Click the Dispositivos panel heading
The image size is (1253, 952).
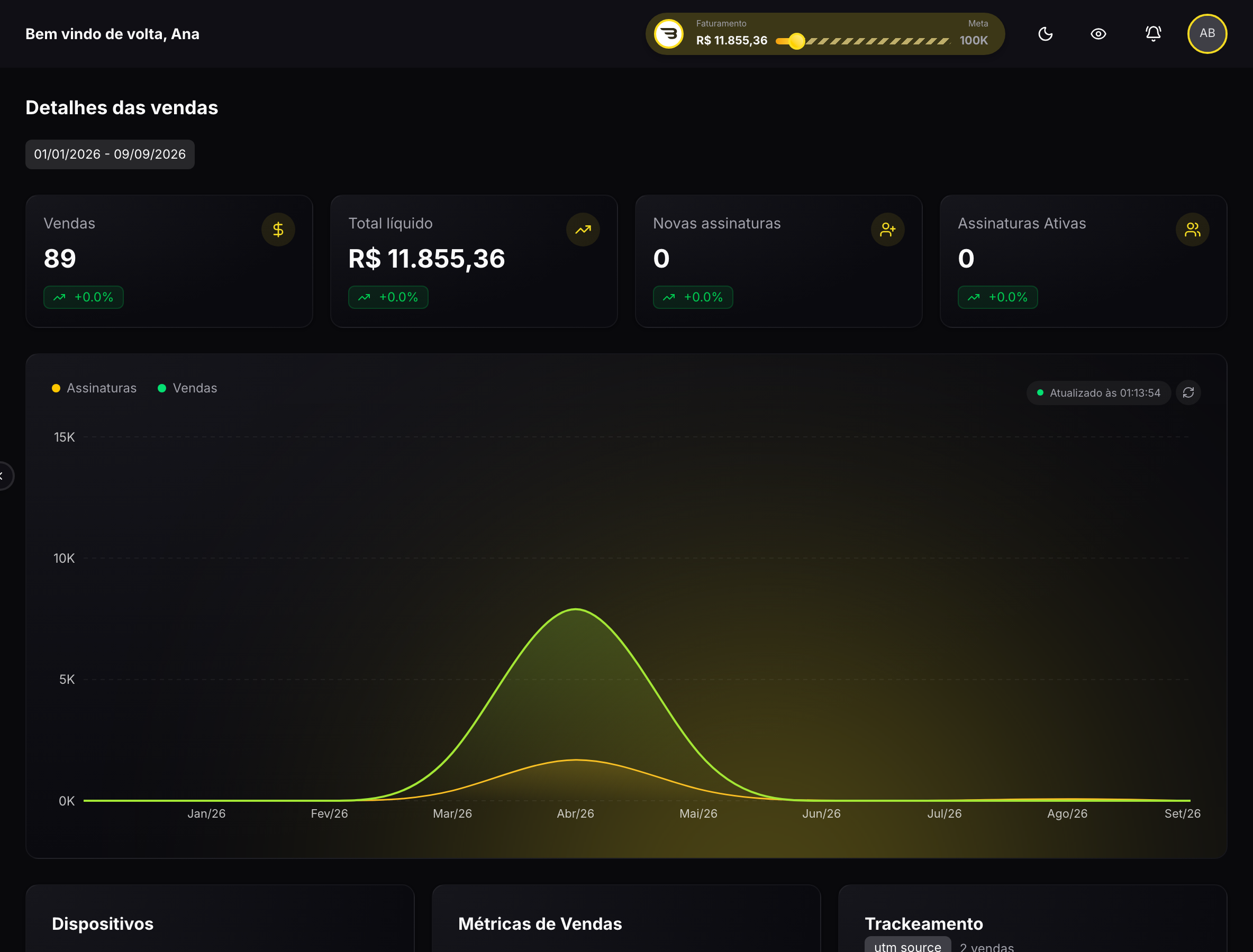tap(103, 923)
